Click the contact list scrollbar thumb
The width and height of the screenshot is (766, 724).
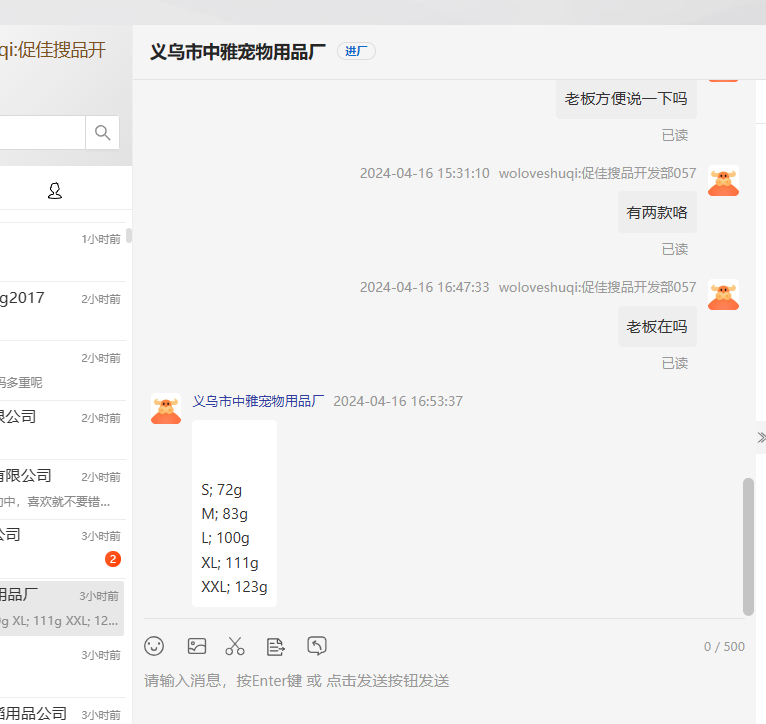click(129, 236)
